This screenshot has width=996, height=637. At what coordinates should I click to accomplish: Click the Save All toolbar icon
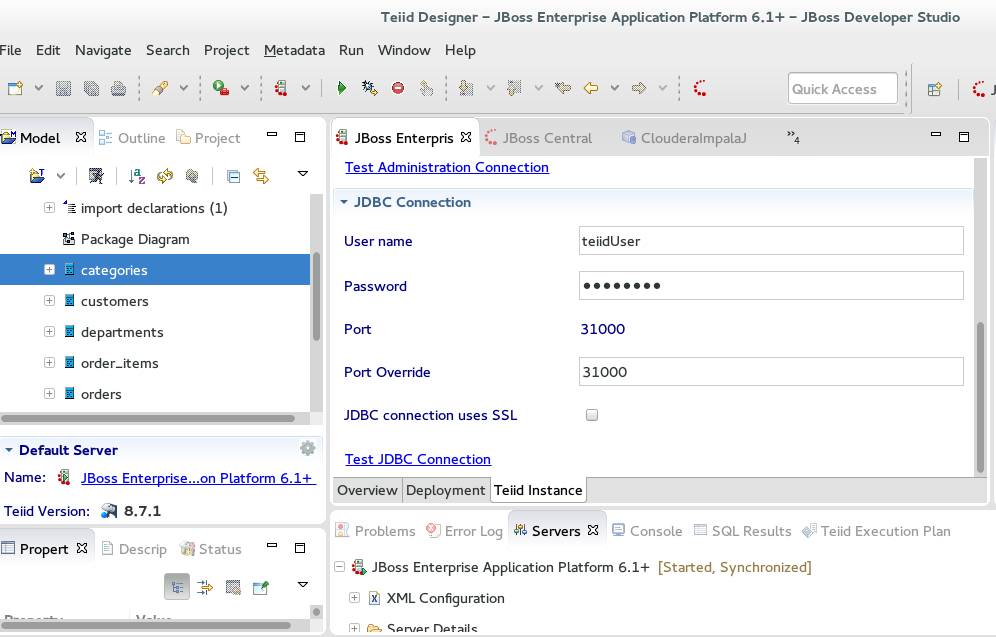pos(91,88)
